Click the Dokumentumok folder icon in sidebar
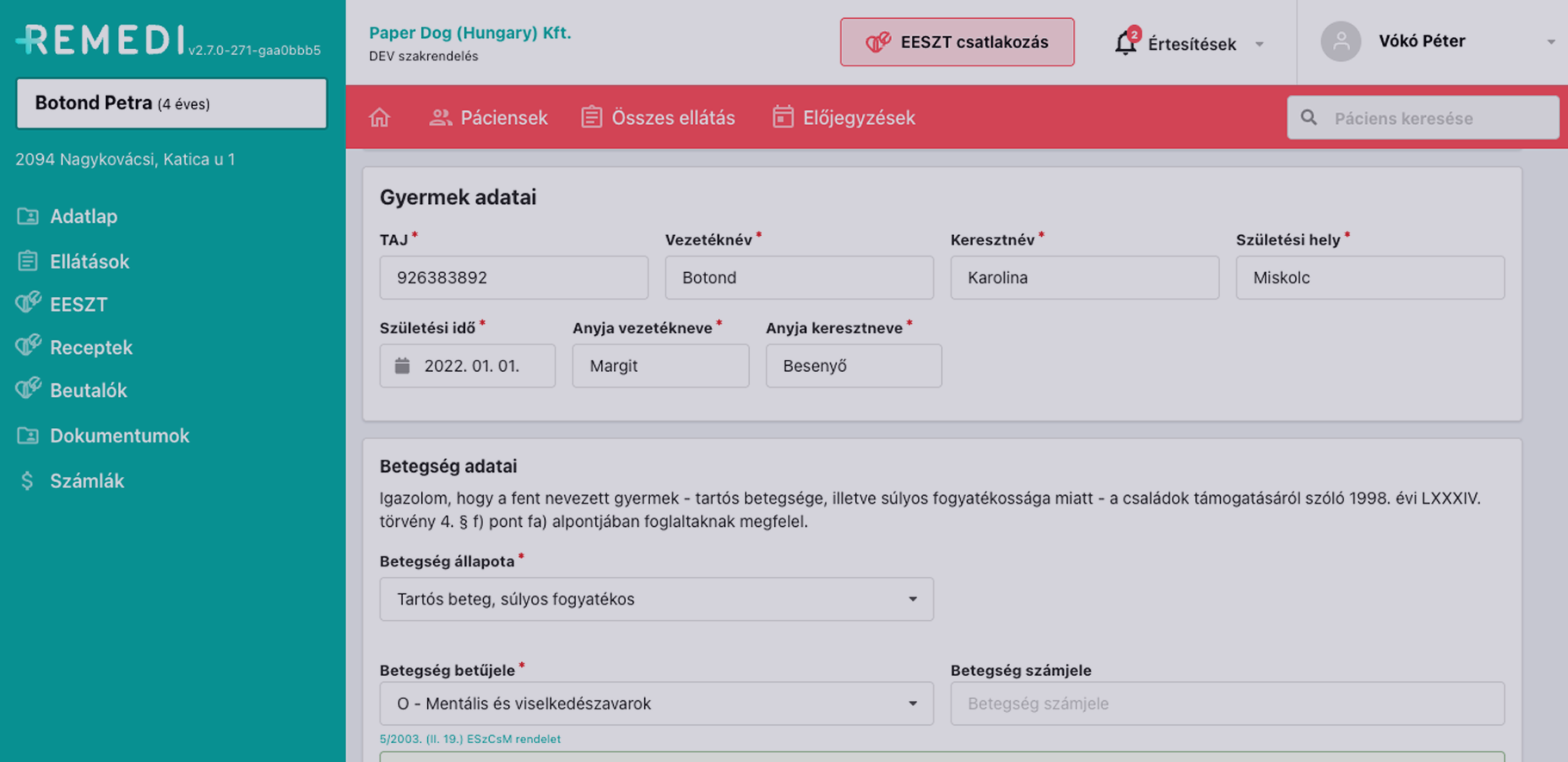1568x762 pixels. click(x=28, y=436)
